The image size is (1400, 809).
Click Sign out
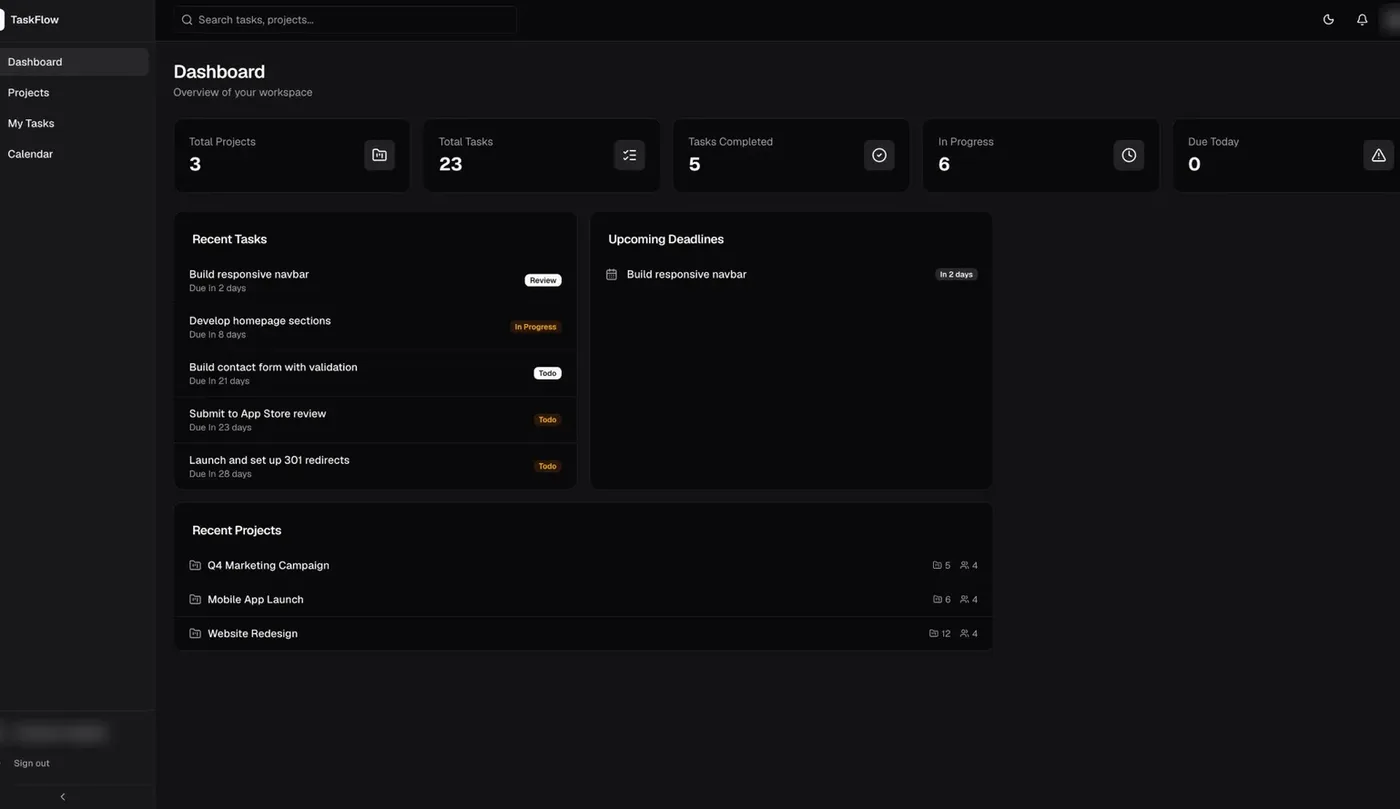coord(31,763)
